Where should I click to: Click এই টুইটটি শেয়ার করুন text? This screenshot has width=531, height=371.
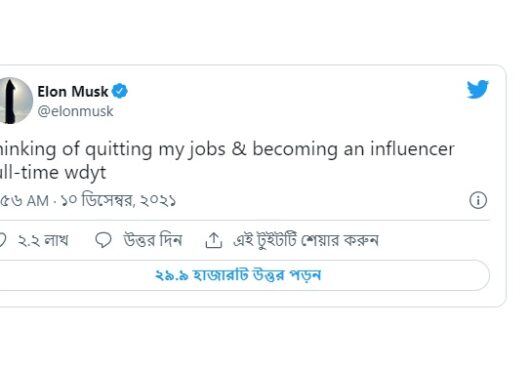click(306, 240)
